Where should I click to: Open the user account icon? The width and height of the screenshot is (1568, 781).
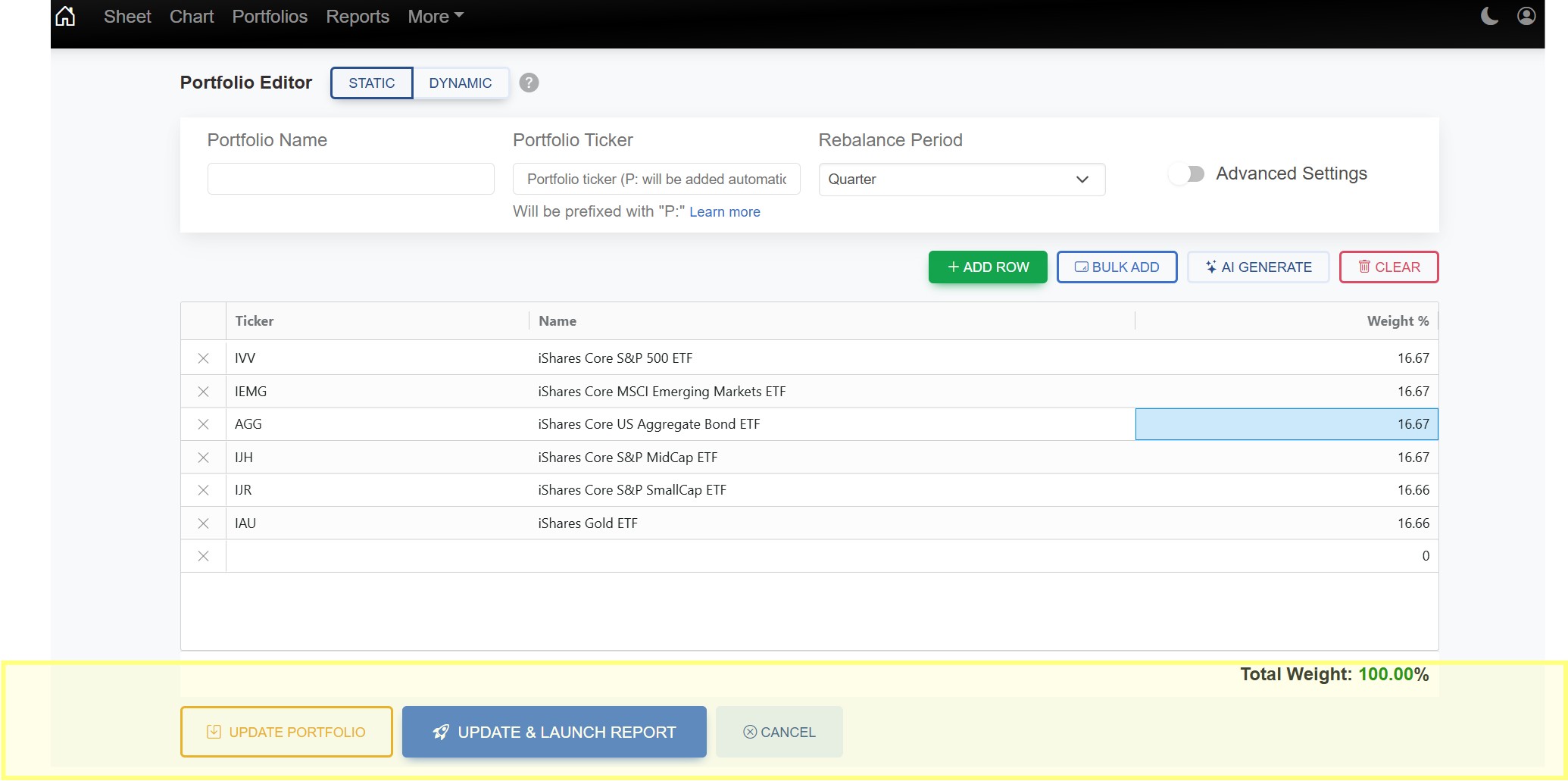[1526, 16]
